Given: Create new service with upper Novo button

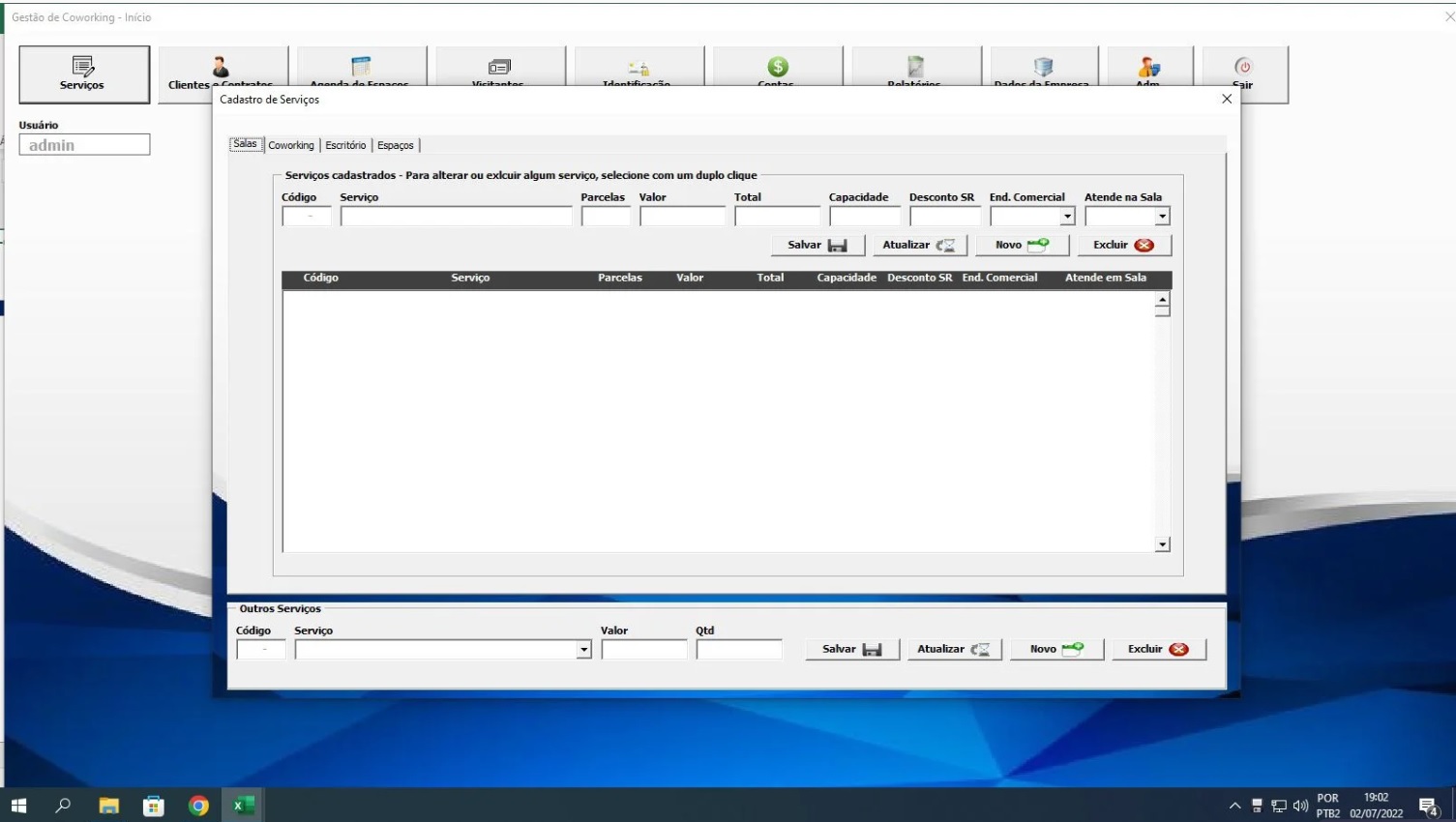Looking at the screenshot, I should 1023,245.
